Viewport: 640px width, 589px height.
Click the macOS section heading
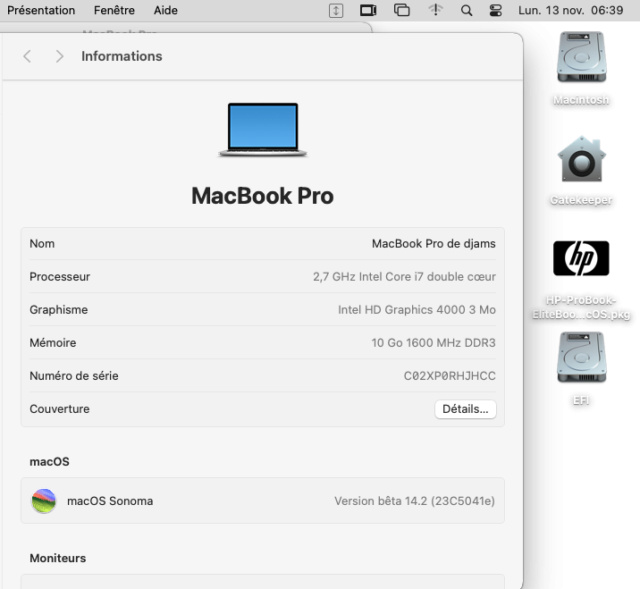49,462
